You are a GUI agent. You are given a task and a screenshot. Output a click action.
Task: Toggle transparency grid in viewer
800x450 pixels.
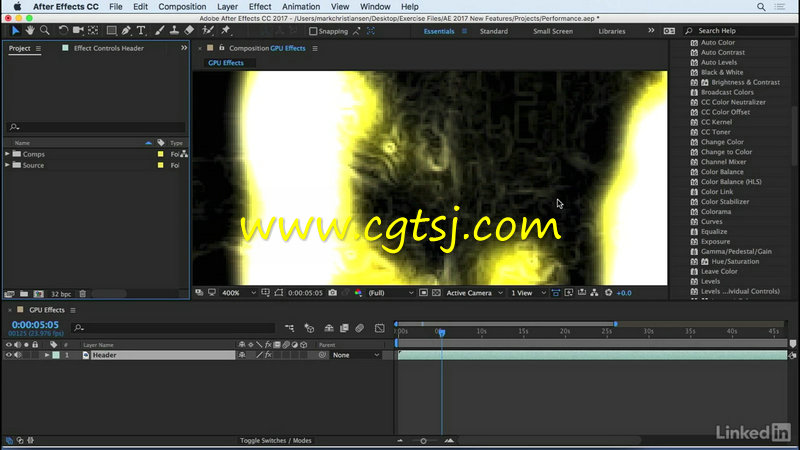pyautogui.click(x=436, y=293)
